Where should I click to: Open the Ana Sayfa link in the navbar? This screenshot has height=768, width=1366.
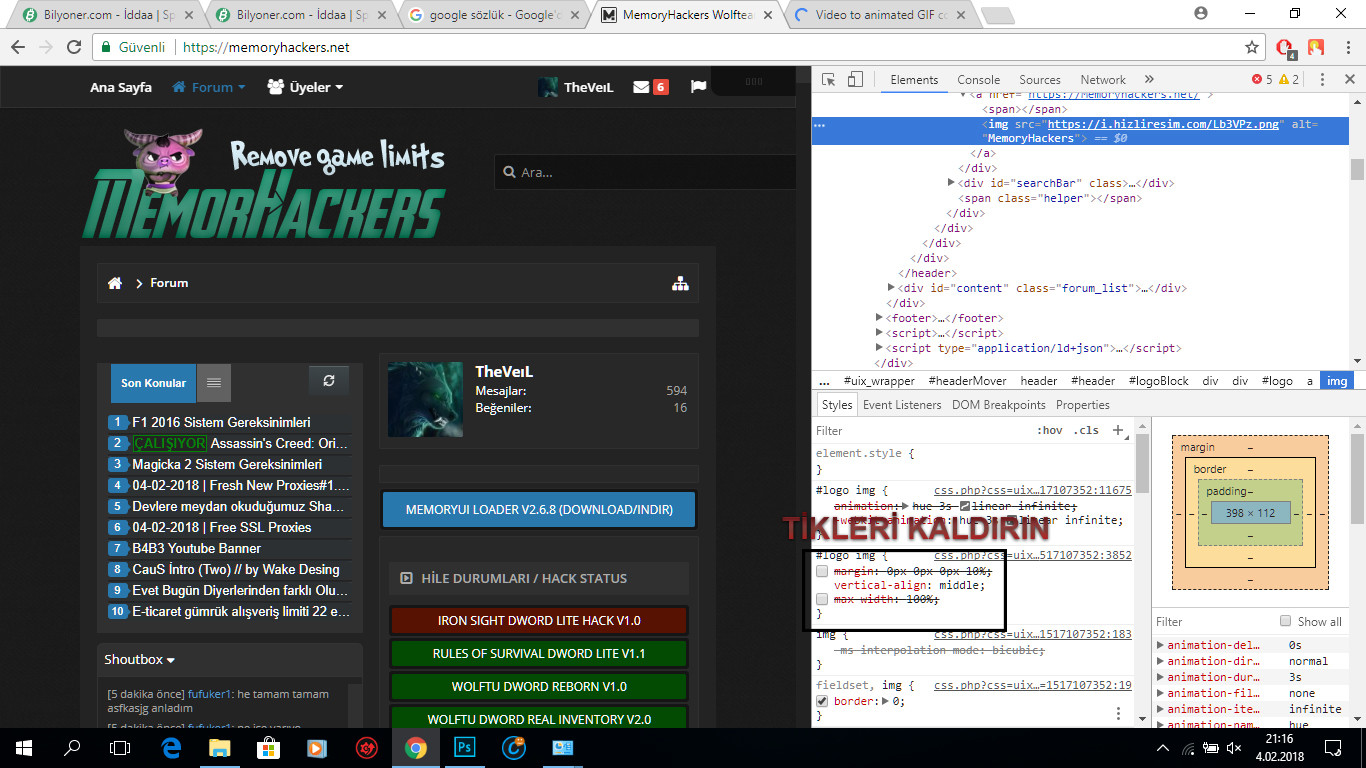(x=121, y=87)
